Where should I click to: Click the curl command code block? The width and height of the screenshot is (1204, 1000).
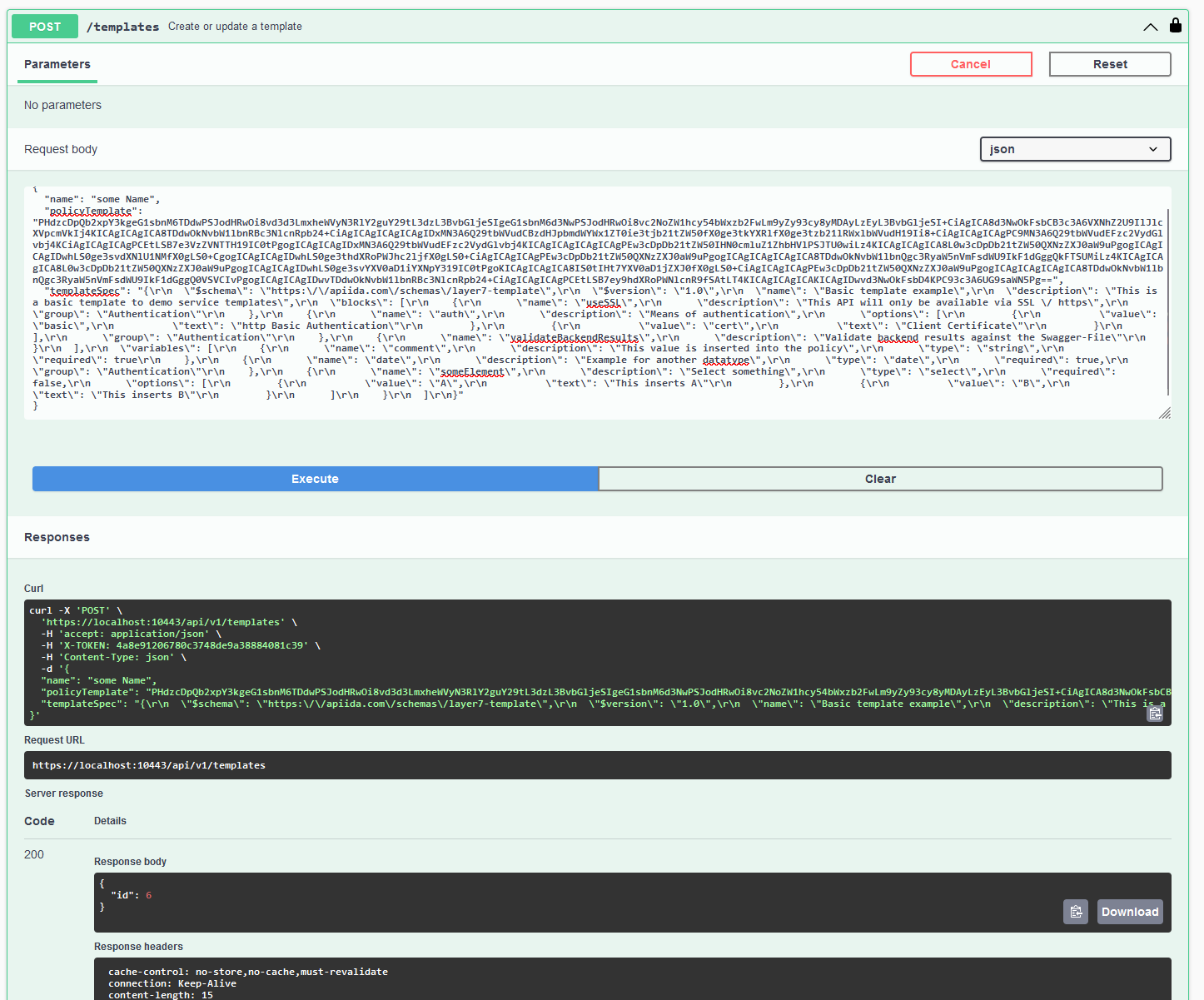[x=583, y=658]
